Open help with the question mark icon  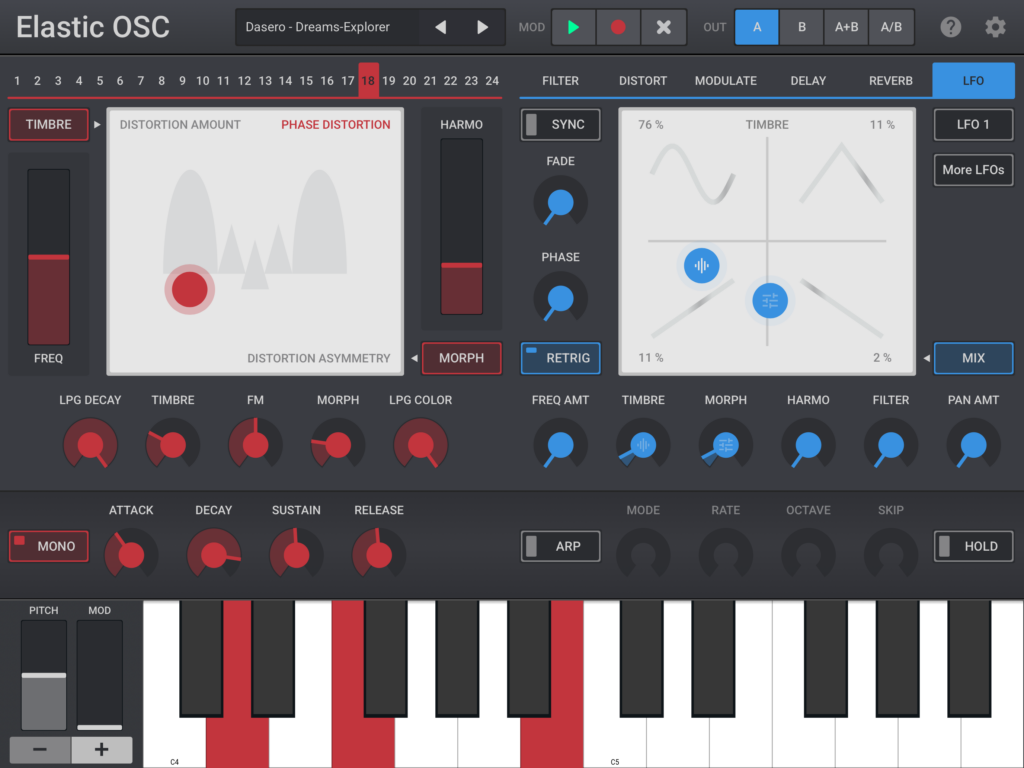950,27
